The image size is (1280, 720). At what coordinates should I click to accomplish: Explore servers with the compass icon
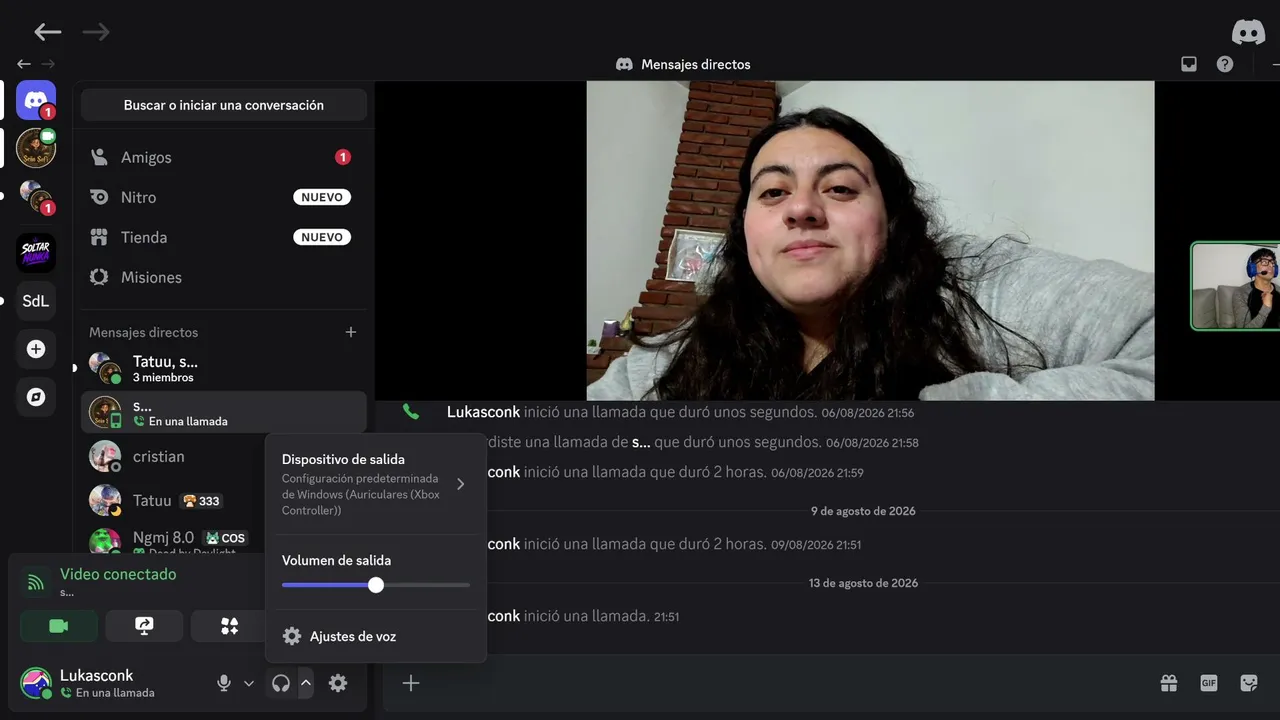coord(36,397)
